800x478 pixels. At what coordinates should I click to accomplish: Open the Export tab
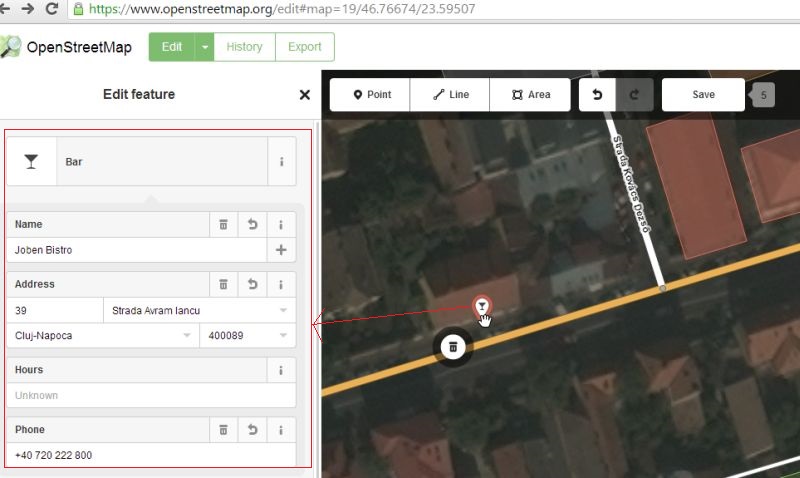point(305,47)
